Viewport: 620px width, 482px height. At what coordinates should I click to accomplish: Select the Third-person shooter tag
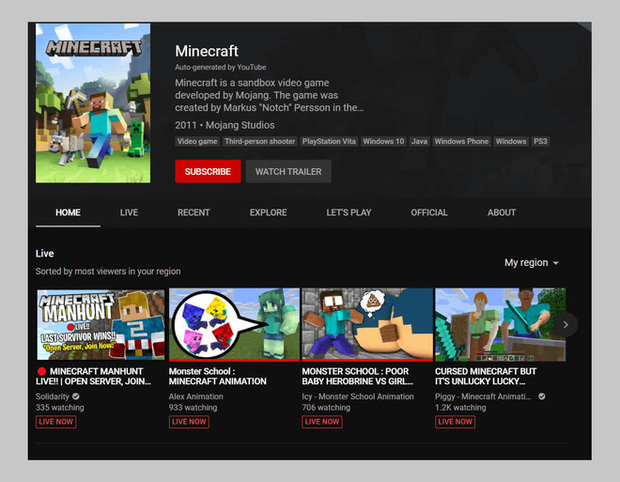pos(259,142)
